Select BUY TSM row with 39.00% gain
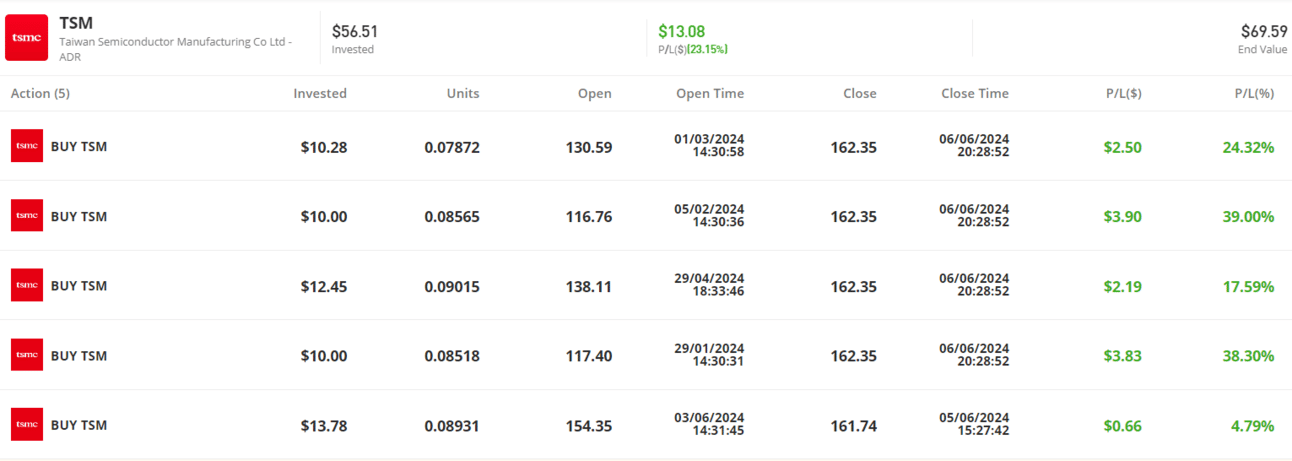 point(79,216)
